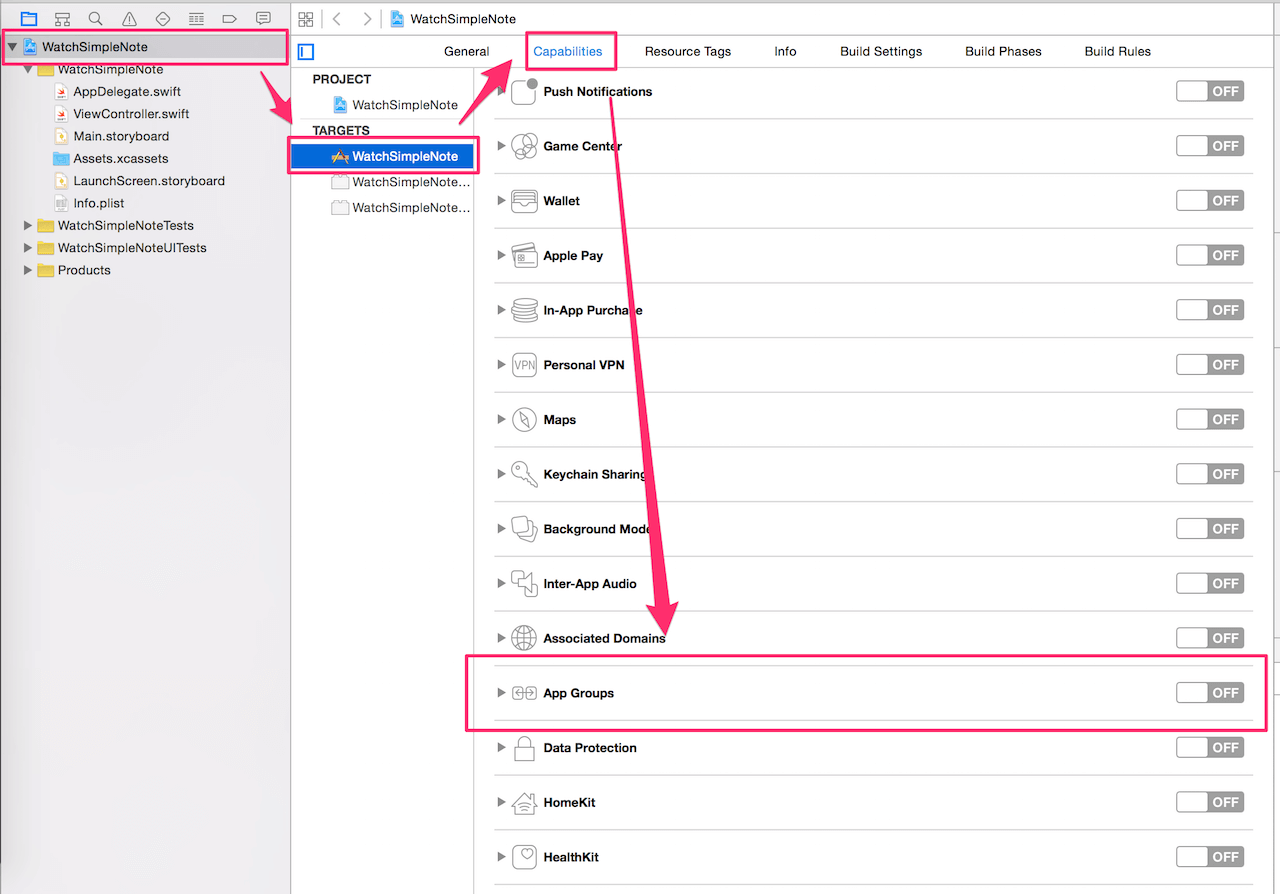1280x894 pixels.
Task: Click the Maps compass icon
Action: tap(525, 420)
